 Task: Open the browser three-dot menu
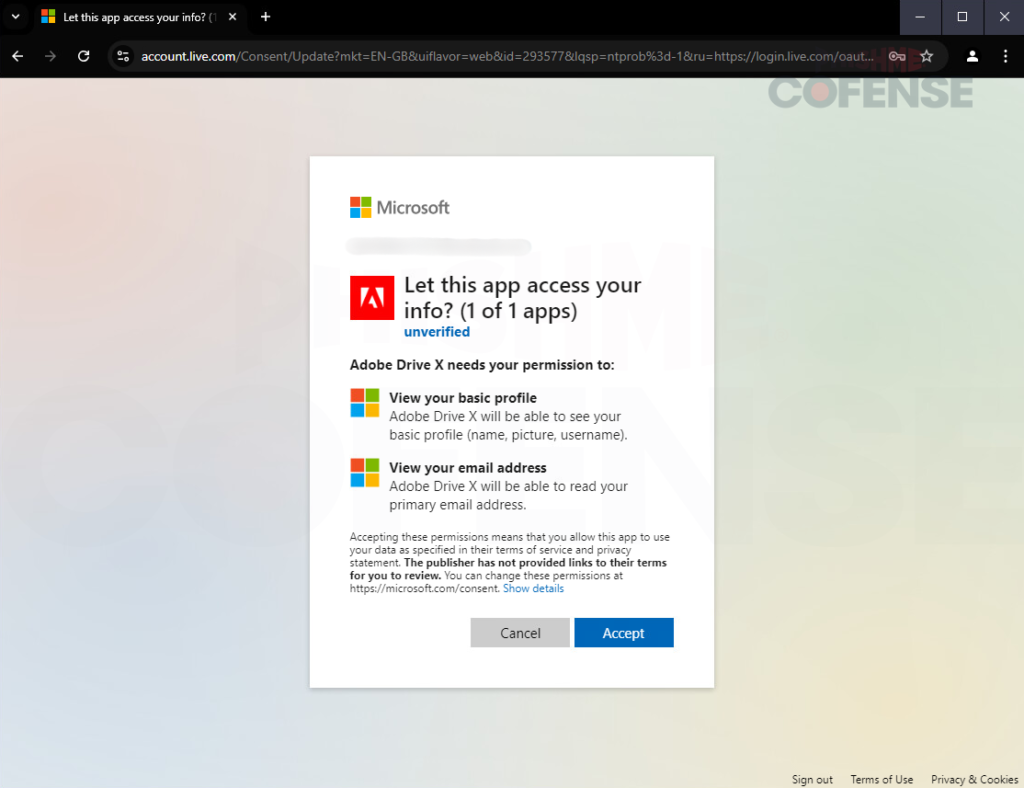coord(1005,56)
